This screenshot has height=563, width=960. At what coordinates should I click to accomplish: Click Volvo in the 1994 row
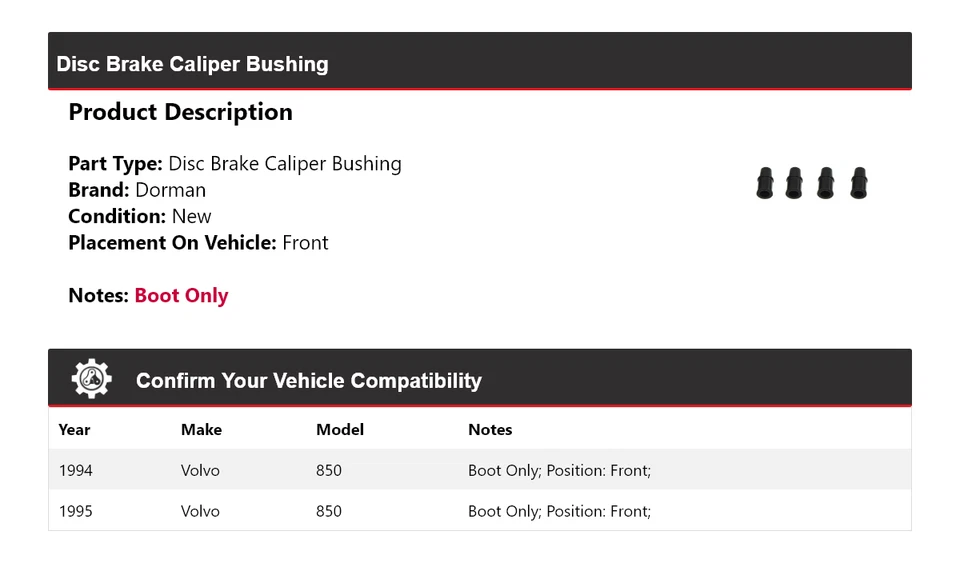(x=200, y=470)
